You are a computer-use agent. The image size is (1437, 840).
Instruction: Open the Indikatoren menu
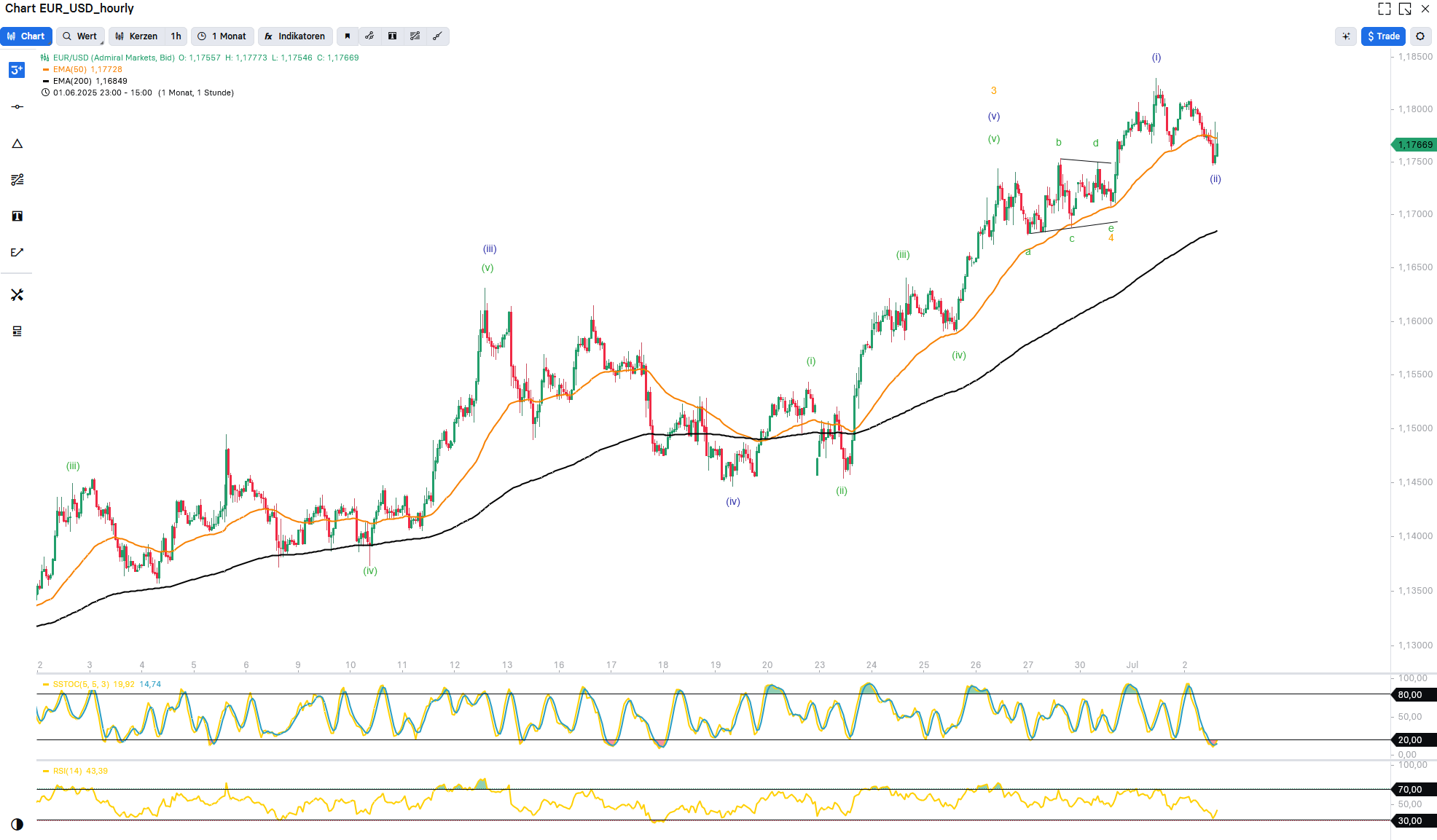pos(295,36)
